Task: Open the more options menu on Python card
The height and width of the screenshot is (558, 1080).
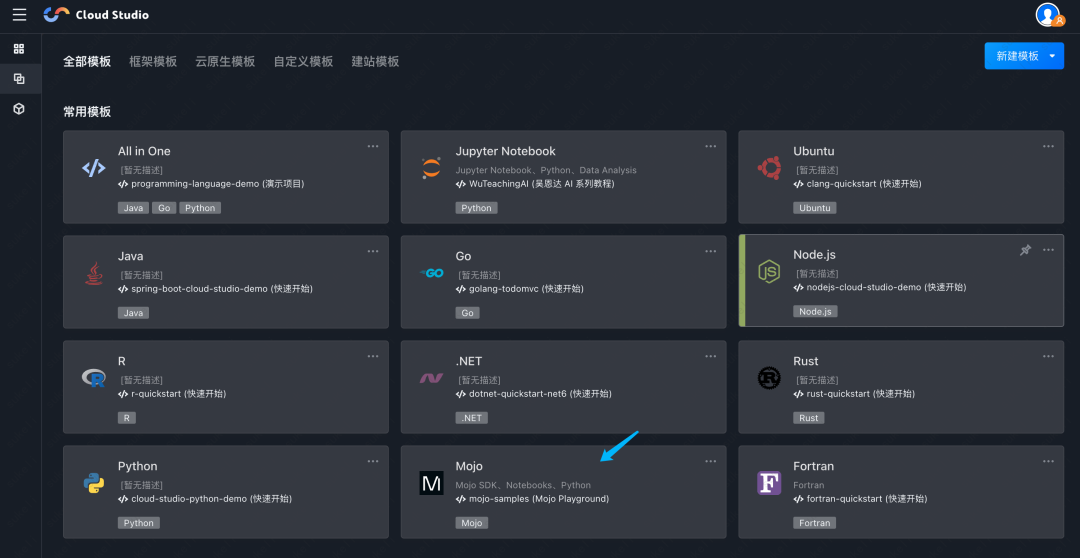Action: click(x=373, y=461)
